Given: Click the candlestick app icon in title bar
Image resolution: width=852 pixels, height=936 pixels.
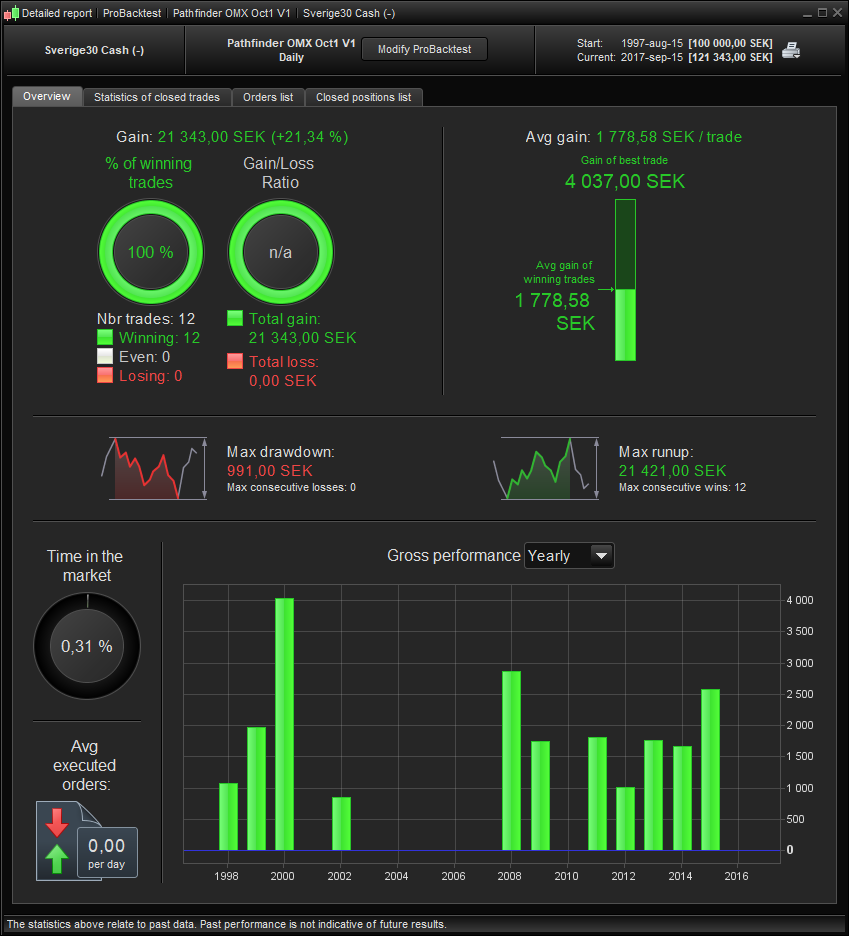Looking at the screenshot, I should [x=11, y=13].
